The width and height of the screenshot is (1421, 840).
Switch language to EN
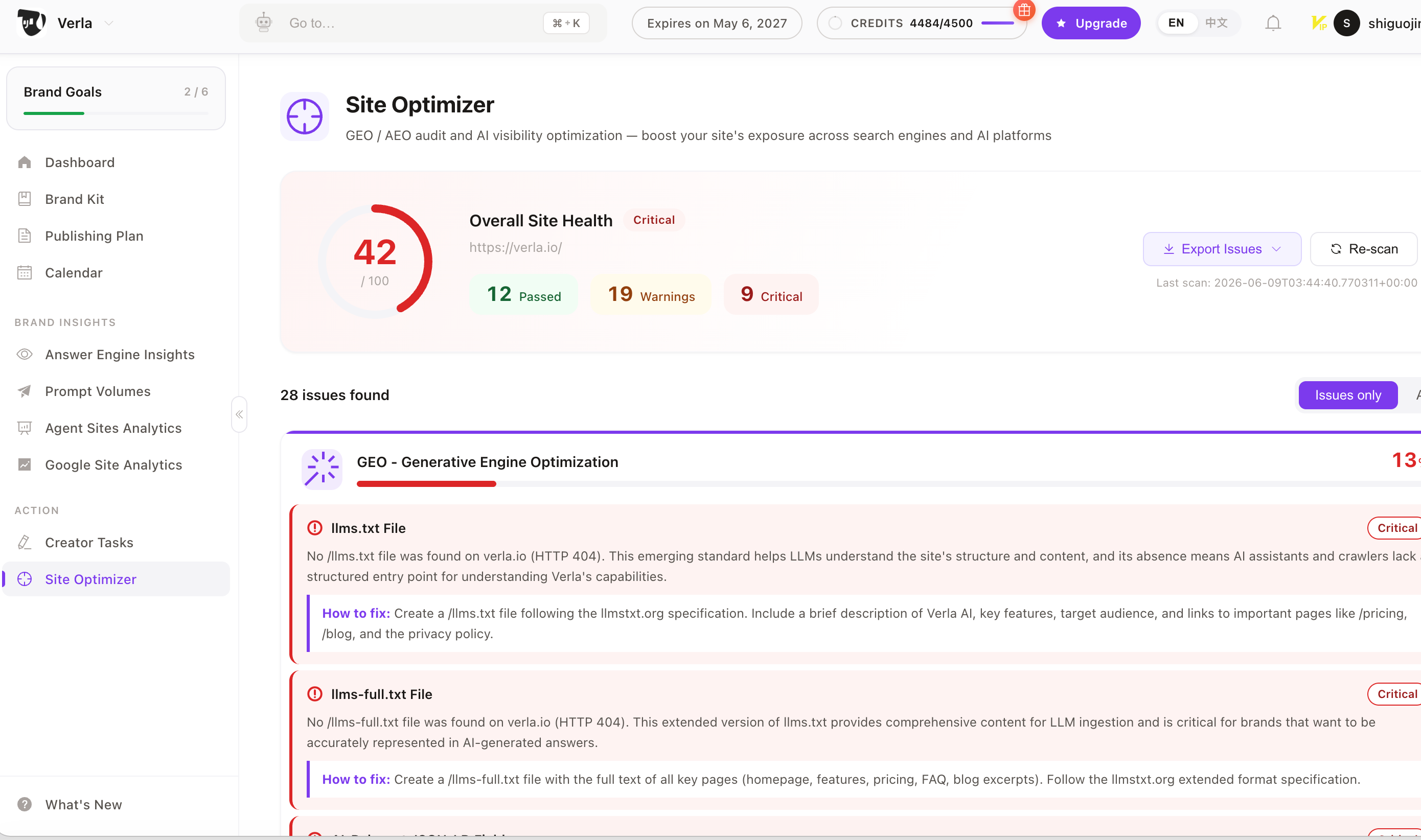(x=1176, y=22)
